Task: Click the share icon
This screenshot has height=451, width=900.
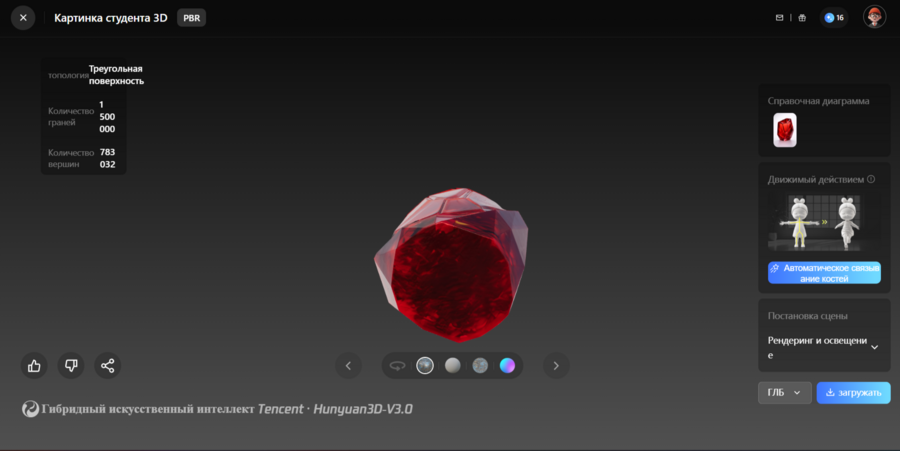Action: pyautogui.click(x=108, y=366)
